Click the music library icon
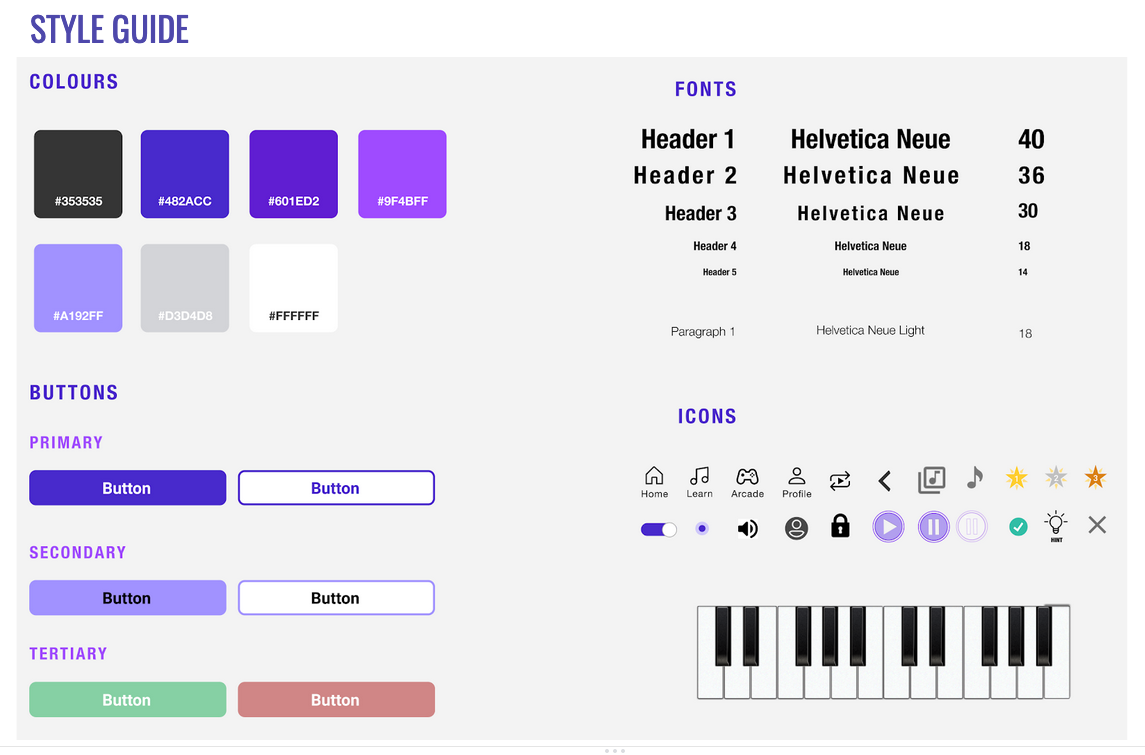Viewport: 1145px width, 755px height. tap(931, 480)
